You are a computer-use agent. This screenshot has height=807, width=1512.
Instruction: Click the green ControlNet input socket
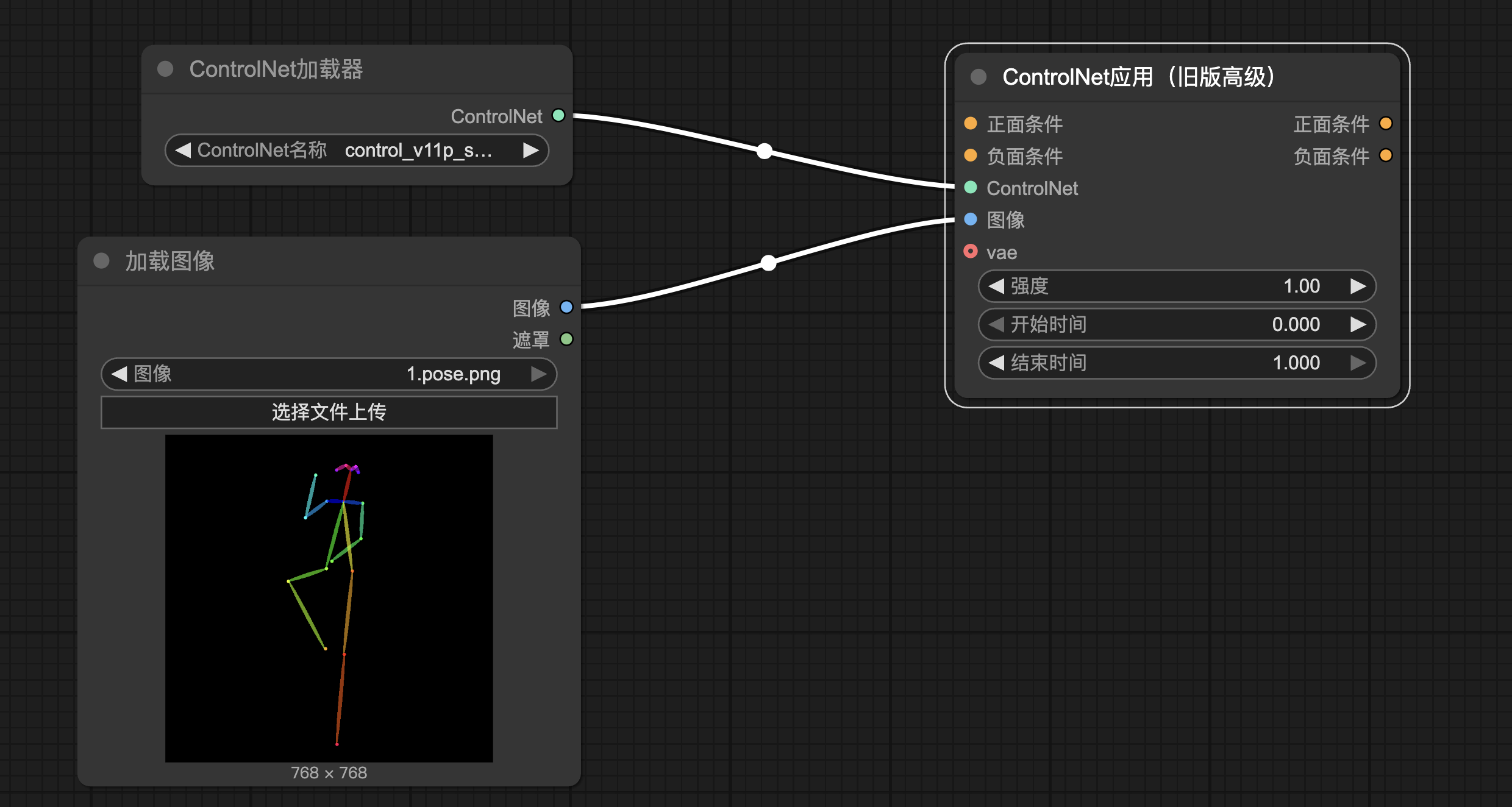click(971, 187)
